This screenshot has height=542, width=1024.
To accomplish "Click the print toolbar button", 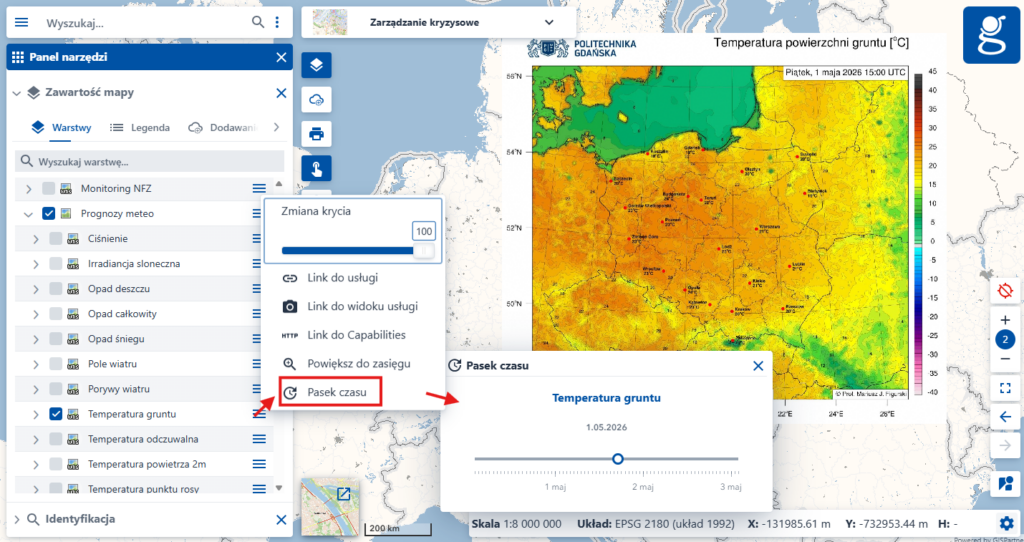I will pos(316,134).
